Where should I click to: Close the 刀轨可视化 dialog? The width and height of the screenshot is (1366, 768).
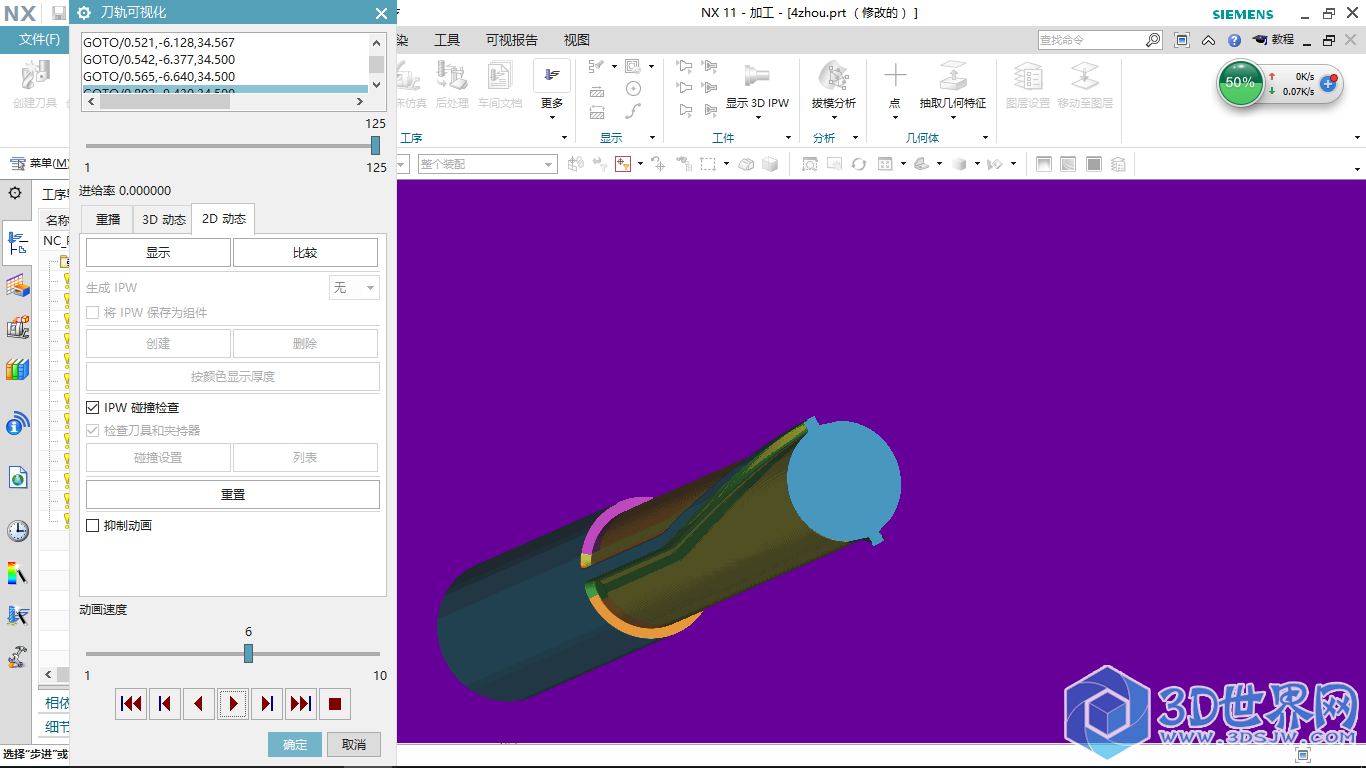pyautogui.click(x=381, y=13)
